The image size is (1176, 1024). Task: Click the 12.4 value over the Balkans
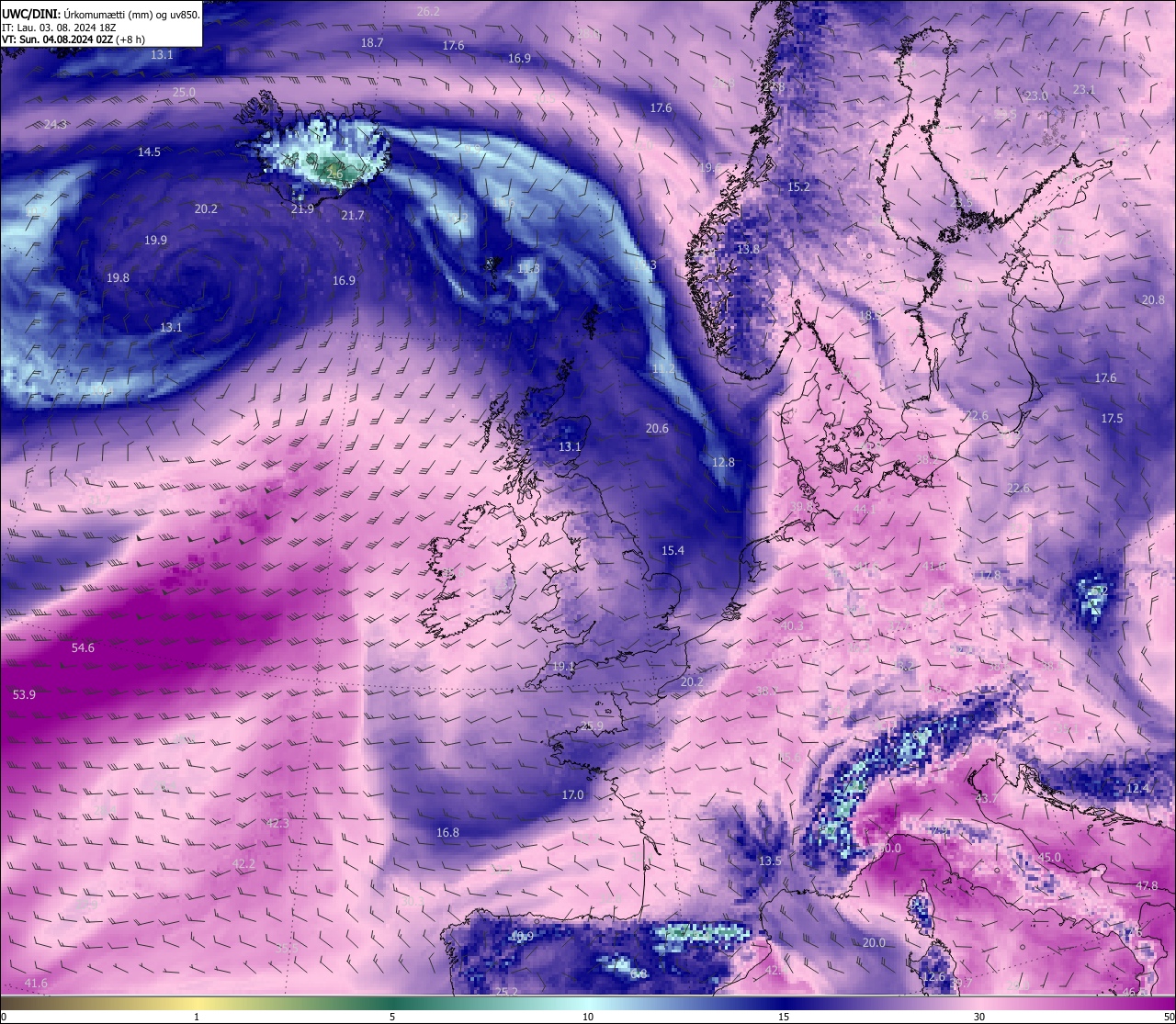coord(1137,788)
